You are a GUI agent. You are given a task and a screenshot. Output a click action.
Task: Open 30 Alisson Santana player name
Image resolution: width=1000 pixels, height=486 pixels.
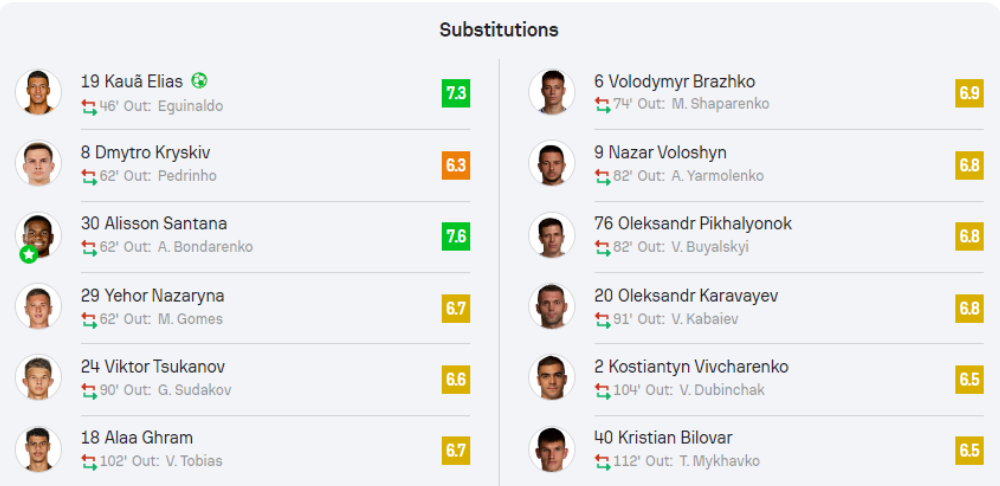coord(154,224)
